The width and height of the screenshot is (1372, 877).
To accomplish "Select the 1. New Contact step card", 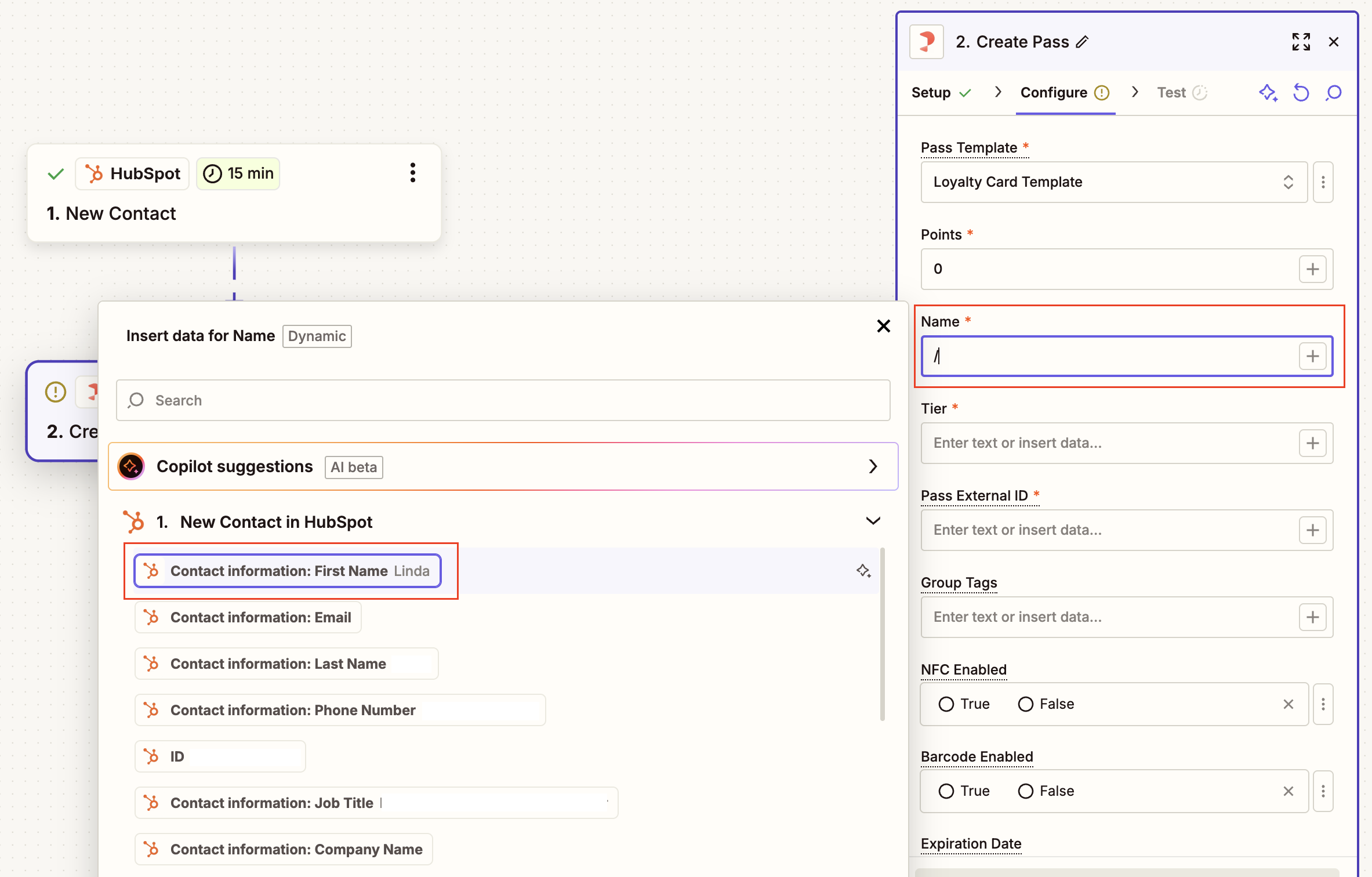I will click(x=234, y=193).
